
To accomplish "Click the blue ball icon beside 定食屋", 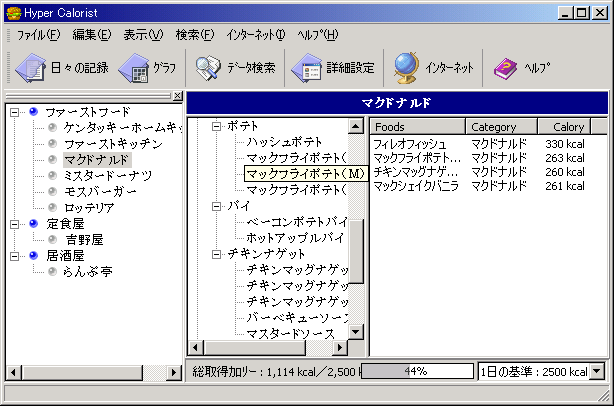I will click(x=34, y=224).
